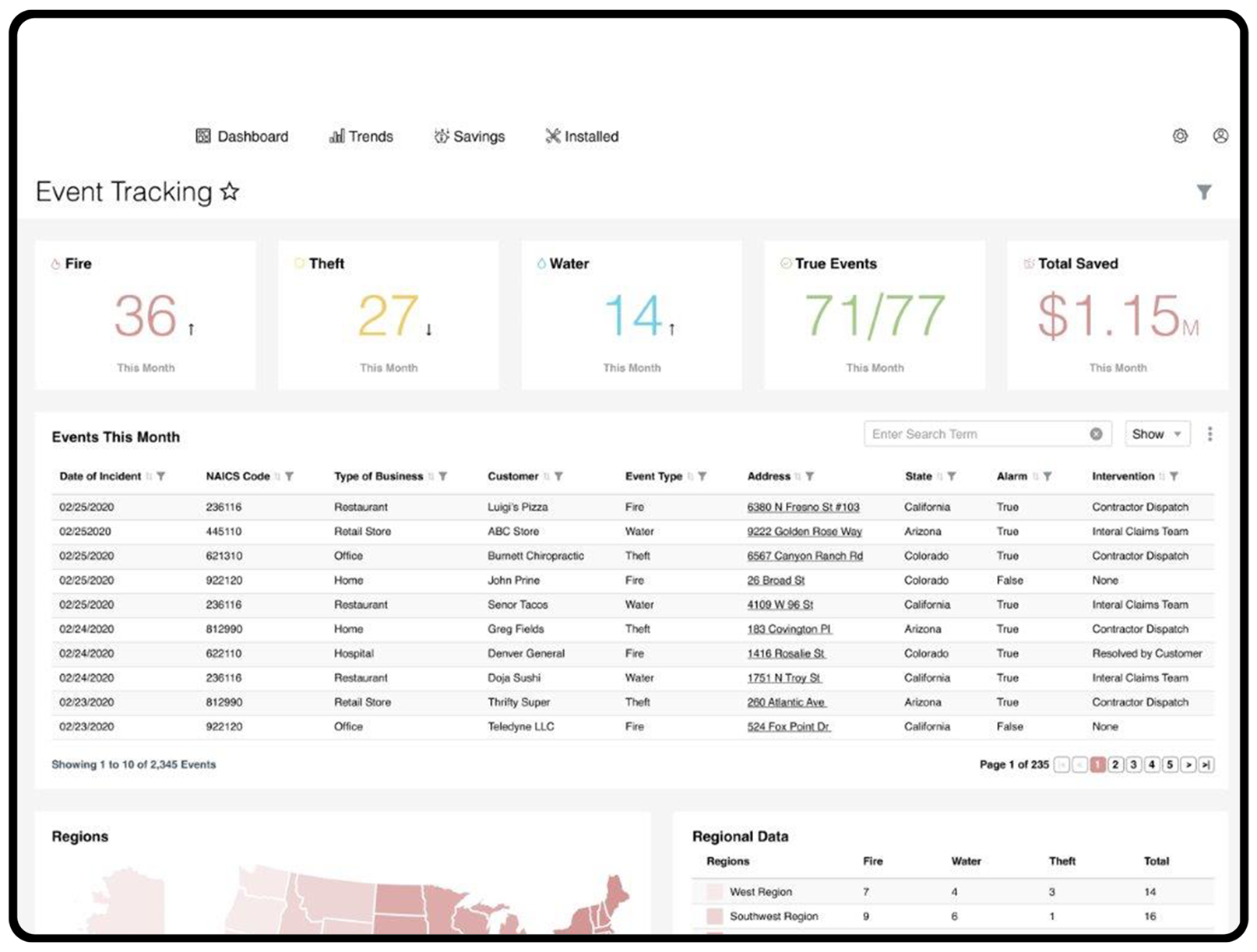This screenshot has height=952, width=1257.
Task: Click the Resolved by Customer cell
Action: [x=1147, y=654]
